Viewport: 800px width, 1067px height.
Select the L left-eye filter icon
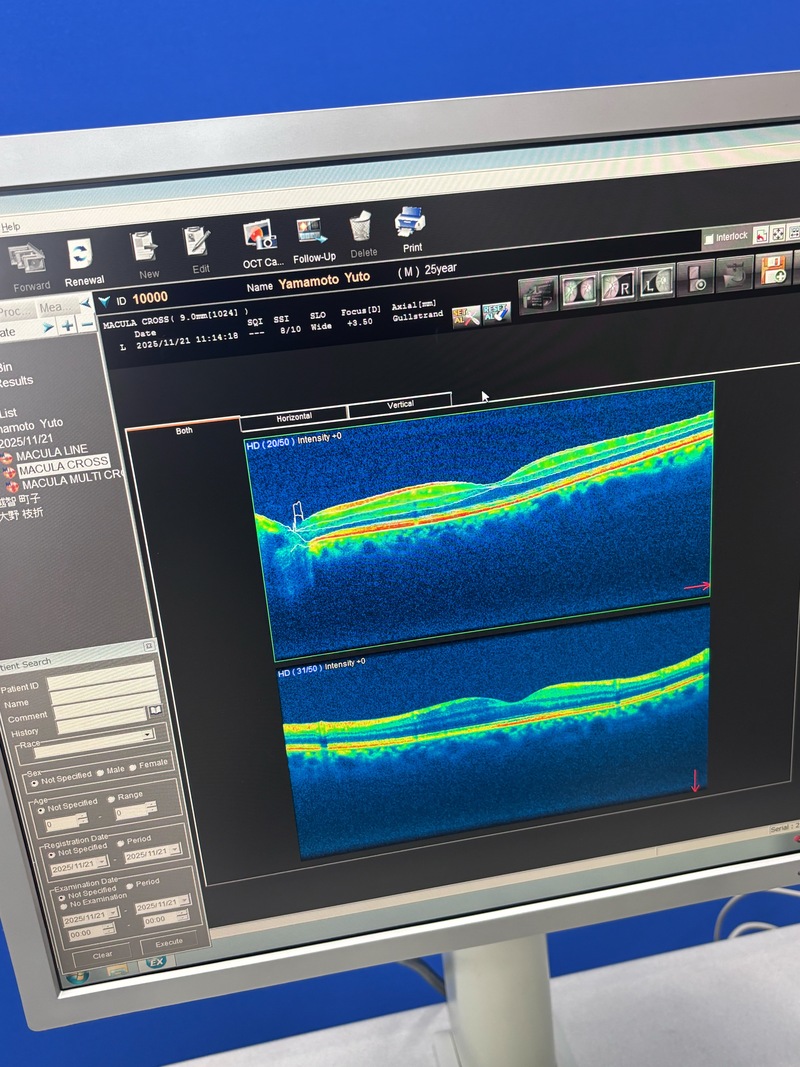pyautogui.click(x=657, y=283)
